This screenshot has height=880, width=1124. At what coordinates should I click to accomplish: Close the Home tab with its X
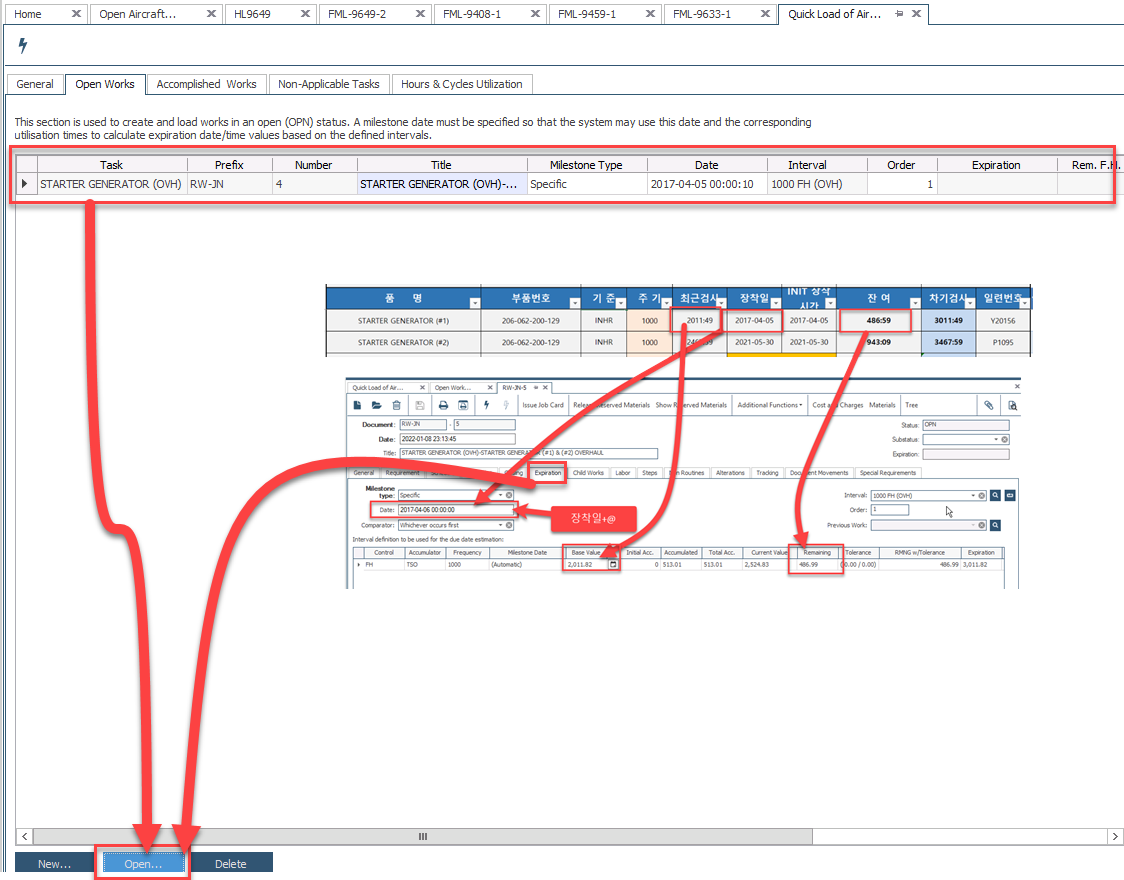76,15
